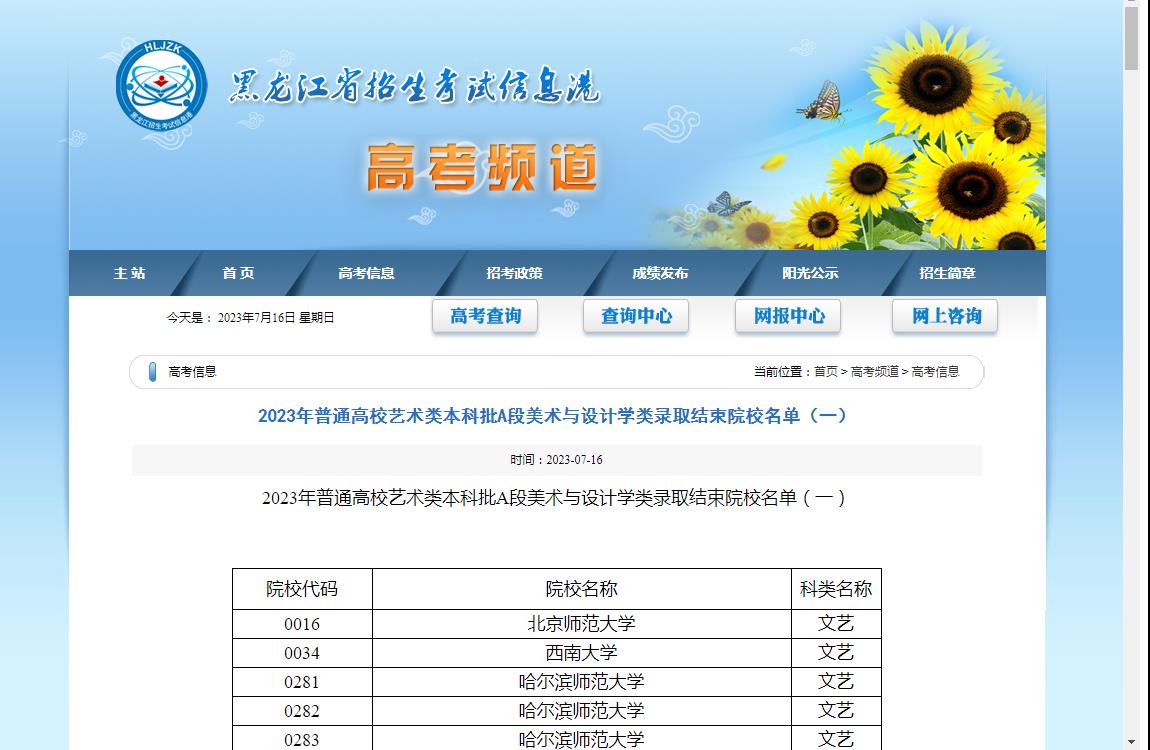Select 文艺 in the 0034 row
Image resolution: width=1150 pixels, height=750 pixels.
[x=836, y=652]
